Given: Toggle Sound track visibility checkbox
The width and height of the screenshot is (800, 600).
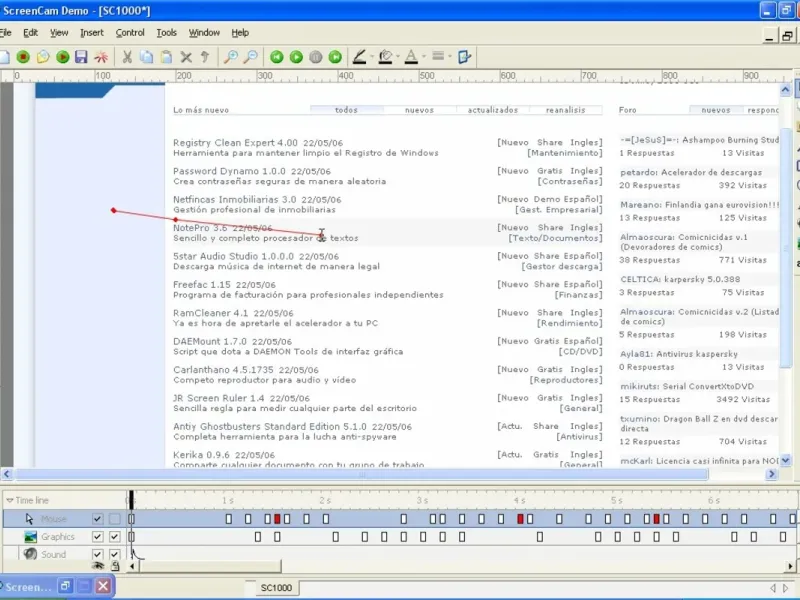Looking at the screenshot, I should point(97,554).
